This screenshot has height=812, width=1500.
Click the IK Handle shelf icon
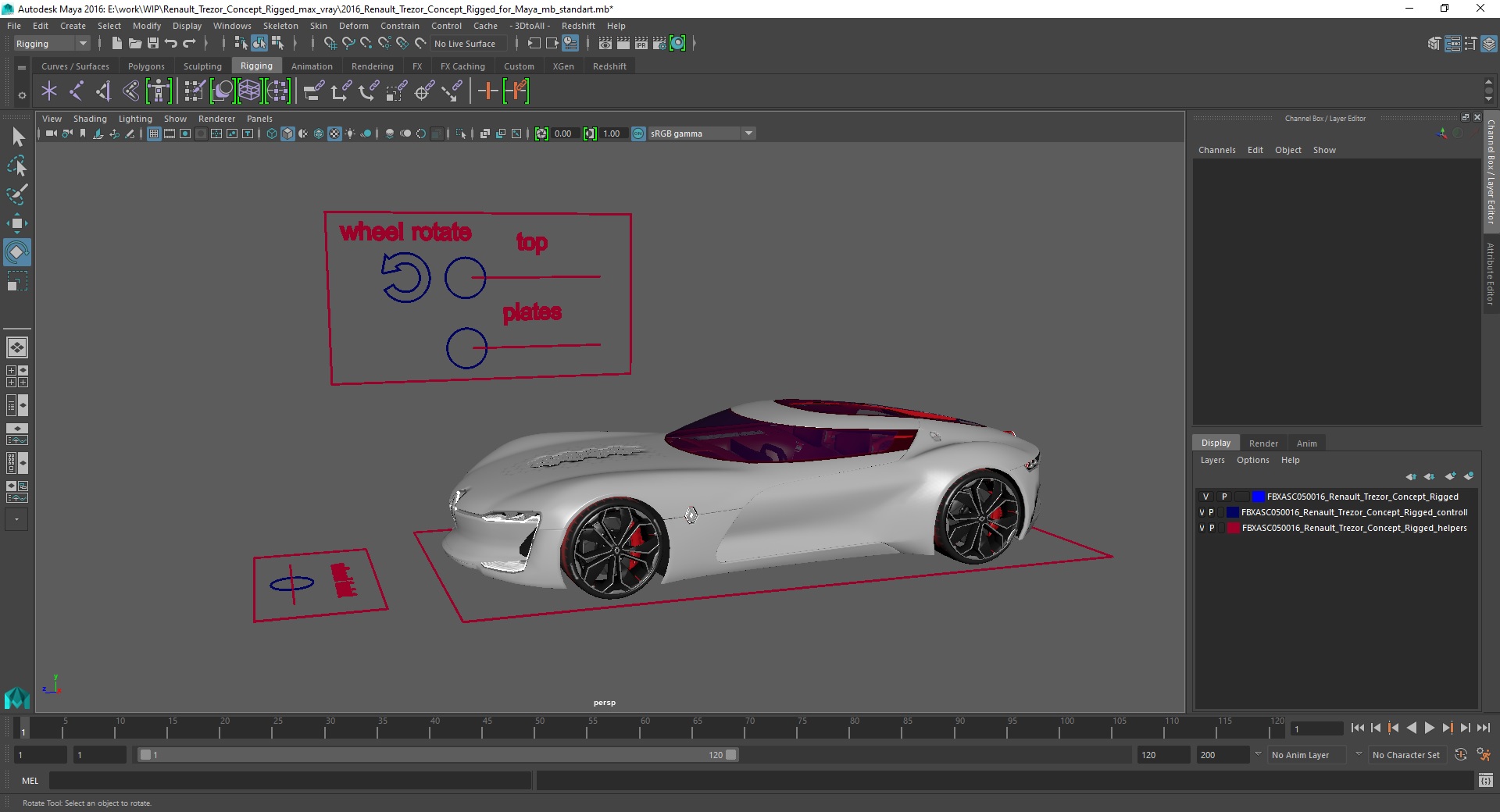103,91
